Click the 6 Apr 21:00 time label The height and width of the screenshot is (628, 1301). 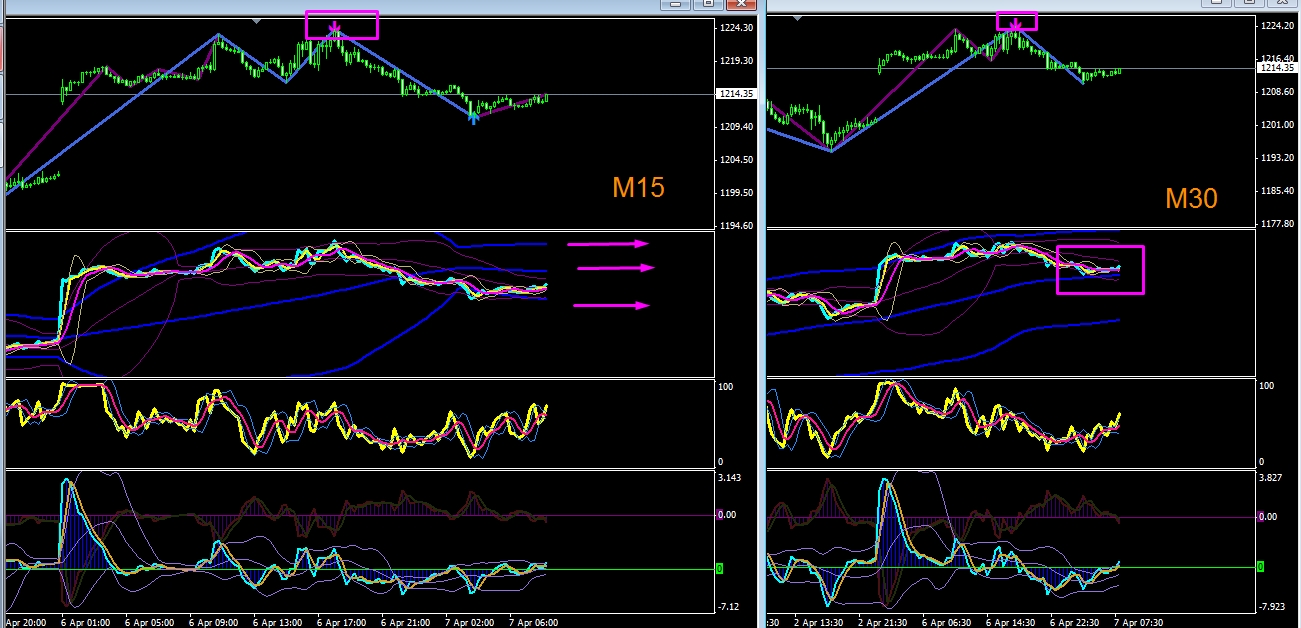coord(404,621)
